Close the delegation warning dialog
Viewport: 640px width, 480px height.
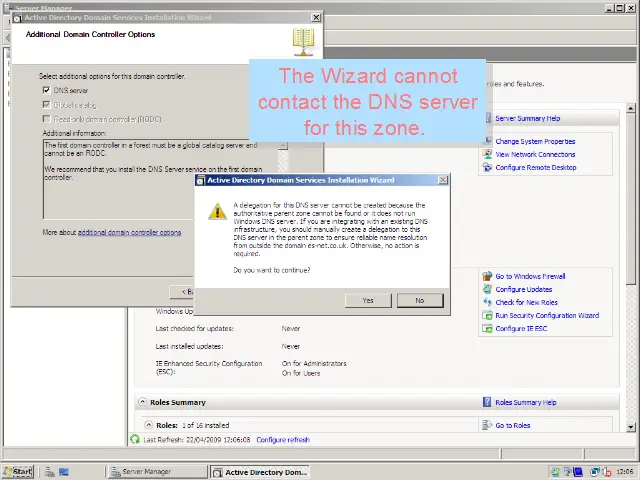pos(442,180)
